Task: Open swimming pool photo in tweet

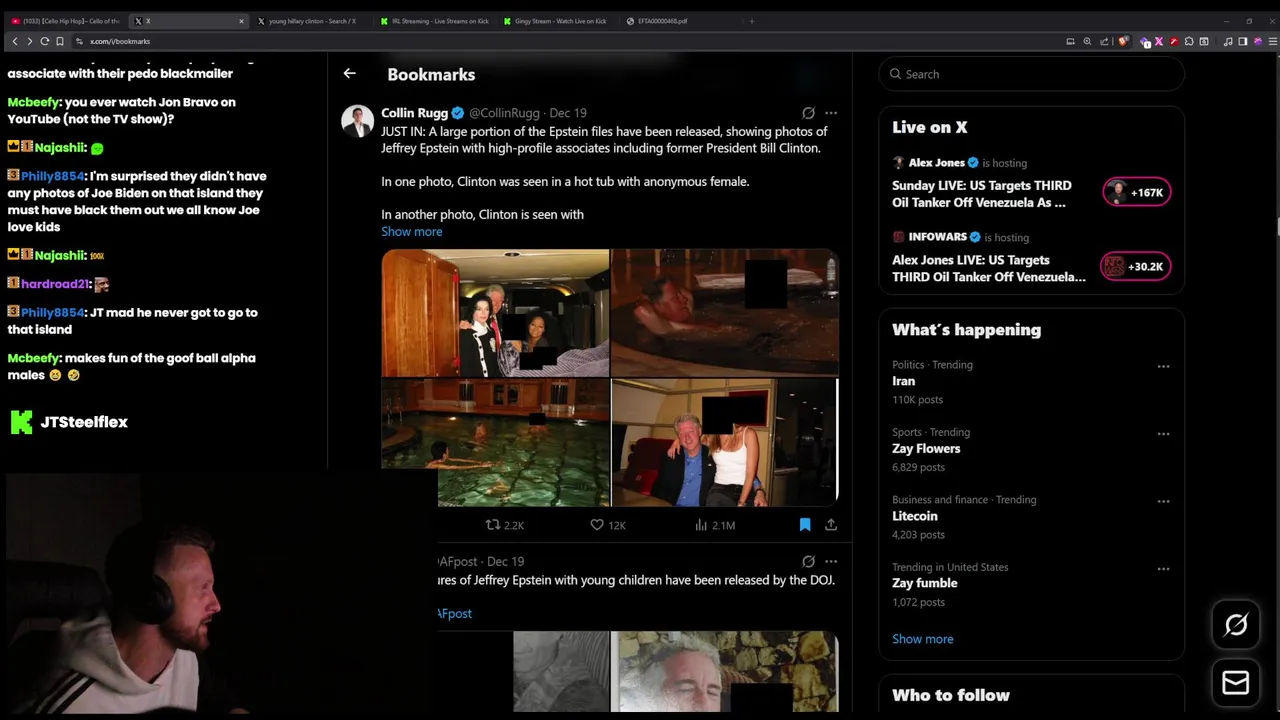Action: coord(495,442)
